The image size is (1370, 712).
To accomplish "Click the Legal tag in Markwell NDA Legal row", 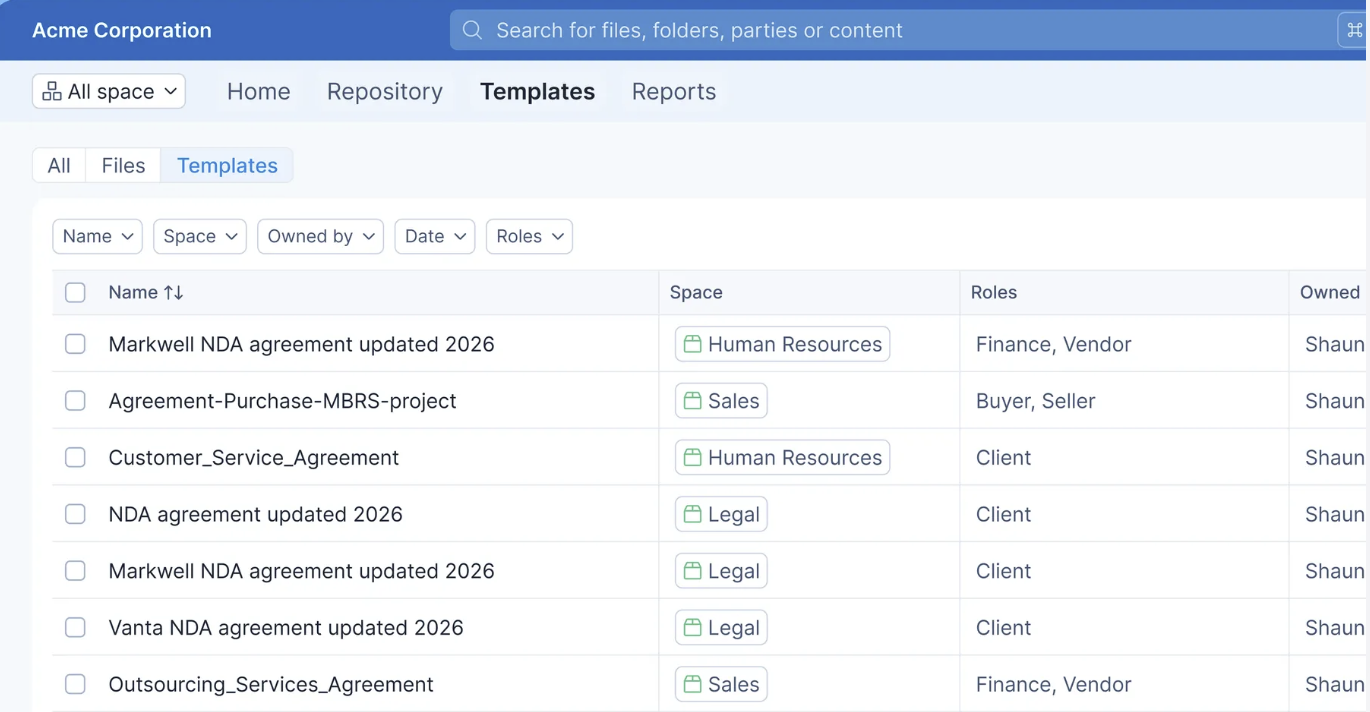I will click(721, 571).
